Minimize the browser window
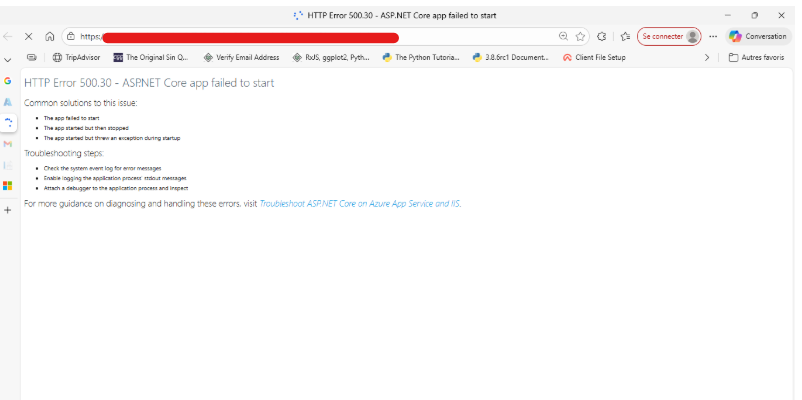The height and width of the screenshot is (400, 802). pyautogui.click(x=728, y=15)
